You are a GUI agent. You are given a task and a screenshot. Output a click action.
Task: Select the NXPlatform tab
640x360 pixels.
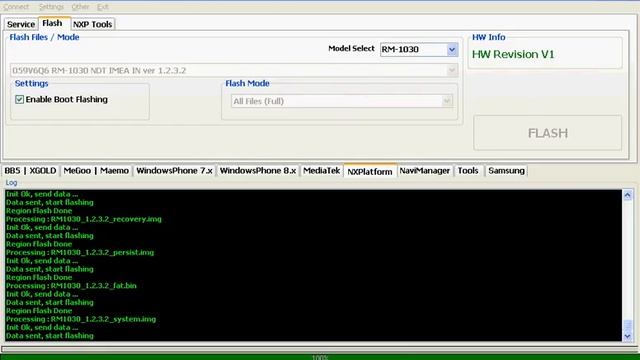[x=370, y=171]
